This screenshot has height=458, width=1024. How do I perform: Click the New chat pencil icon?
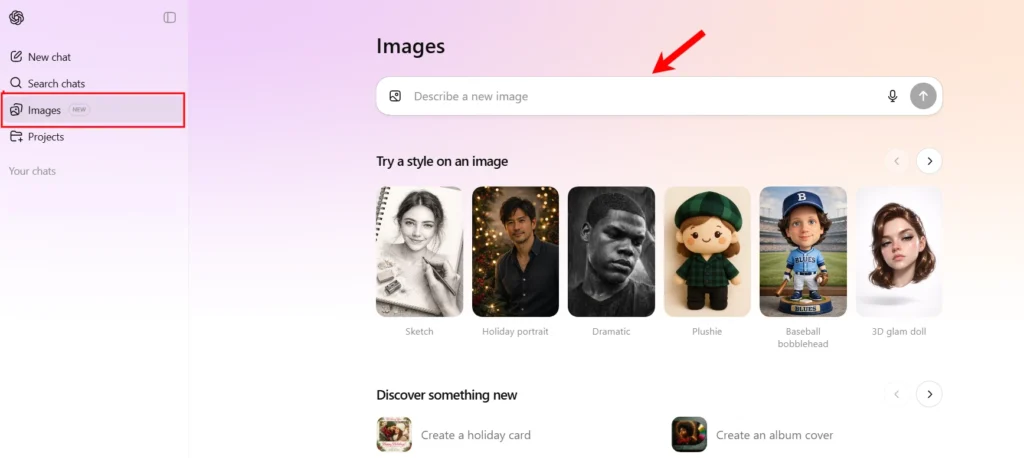[x=16, y=57]
